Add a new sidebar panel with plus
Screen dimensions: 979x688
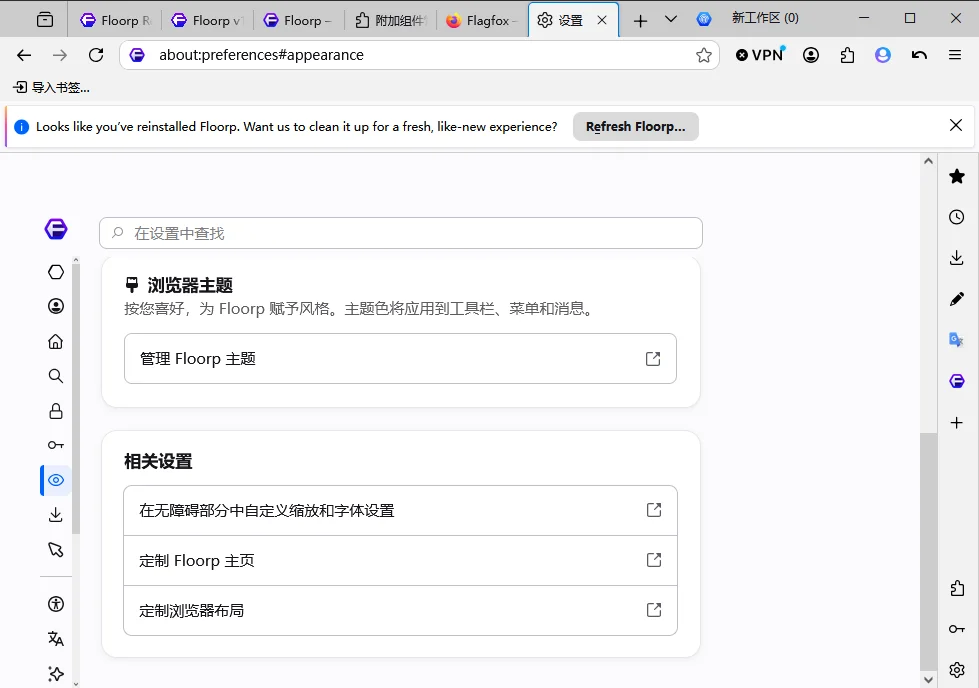957,423
